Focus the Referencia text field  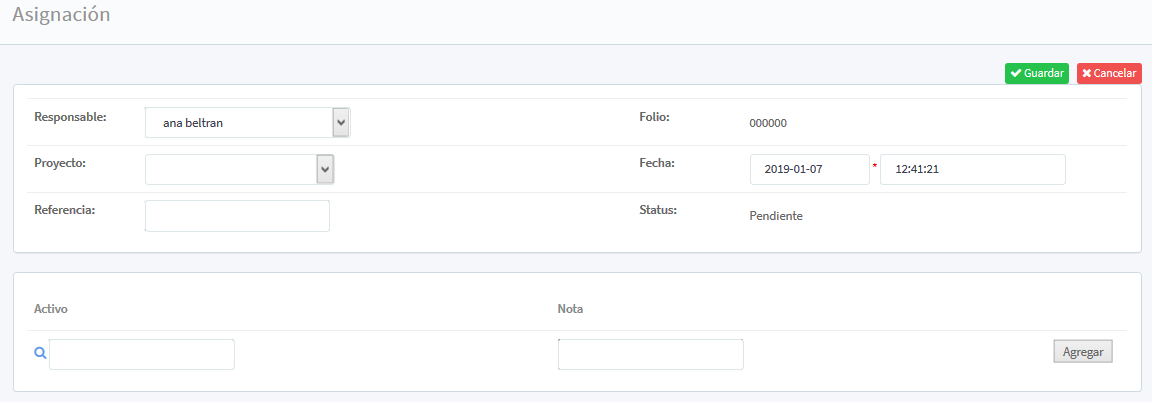coord(237,216)
